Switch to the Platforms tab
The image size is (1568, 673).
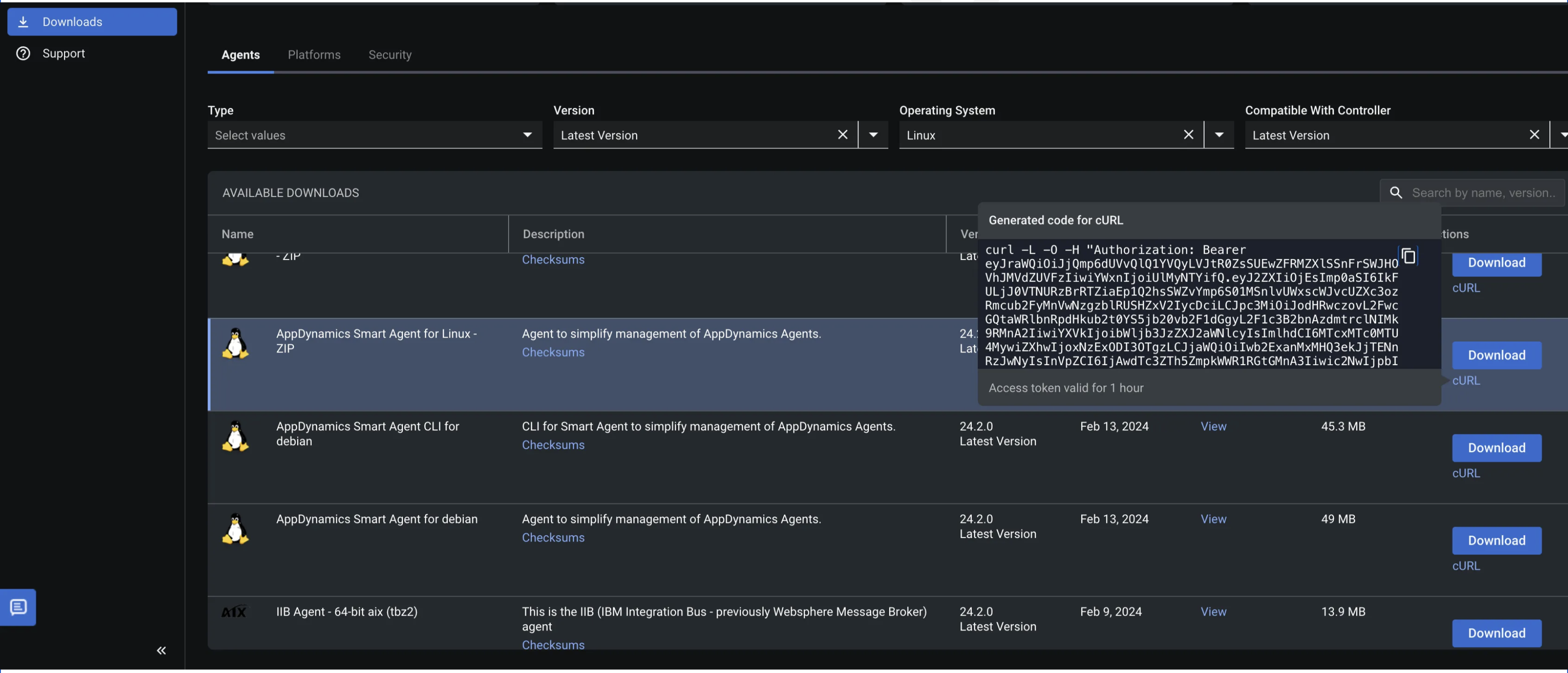click(314, 55)
